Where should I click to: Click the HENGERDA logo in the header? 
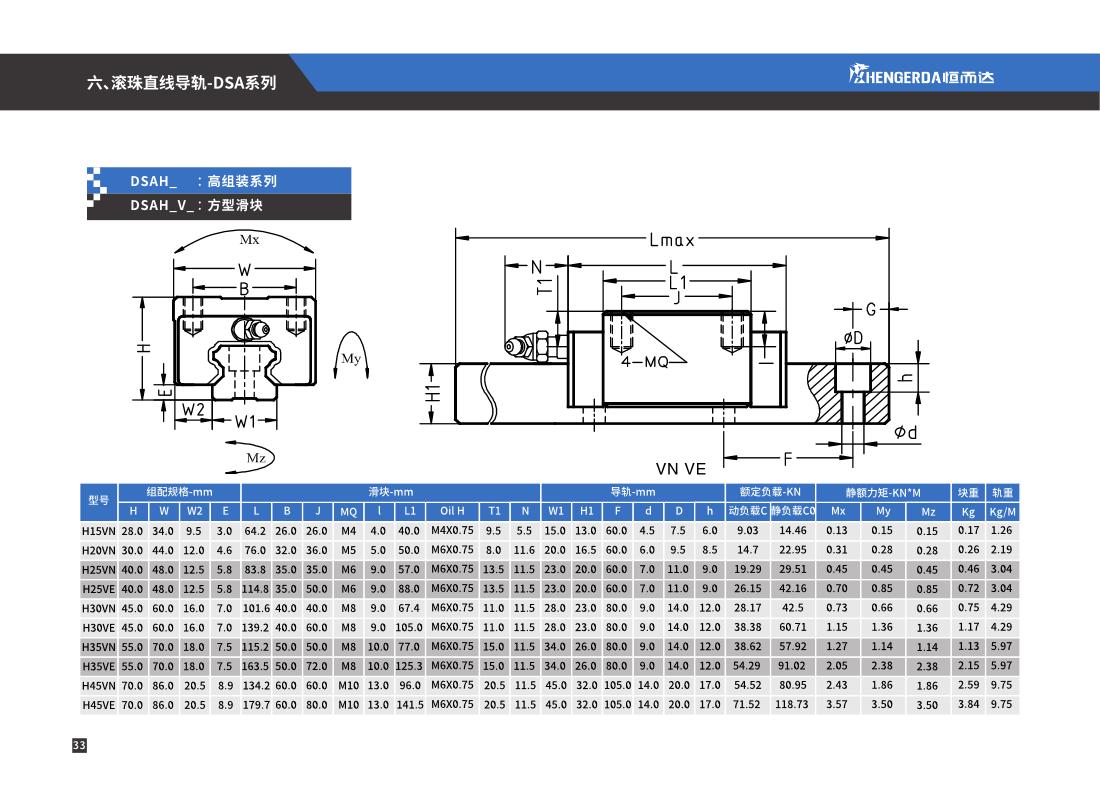point(921,77)
